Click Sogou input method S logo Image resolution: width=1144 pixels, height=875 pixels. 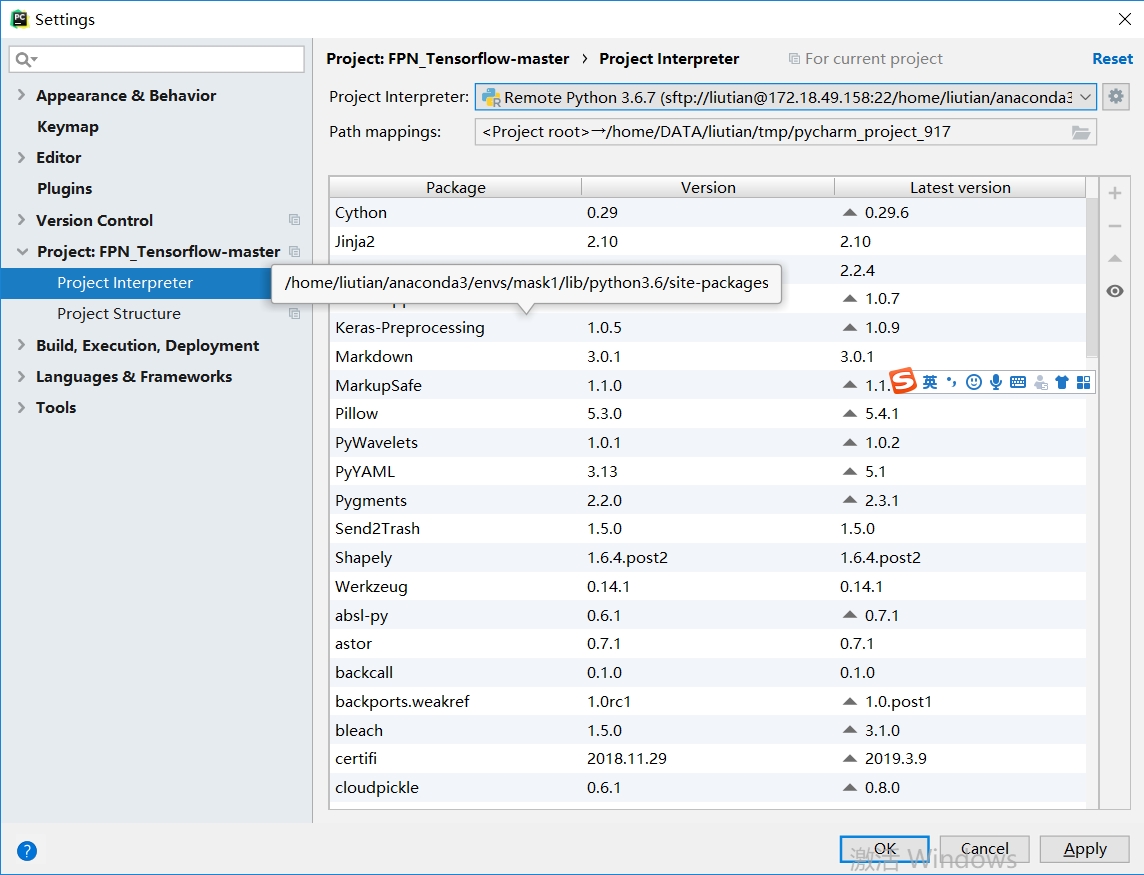[x=903, y=381]
